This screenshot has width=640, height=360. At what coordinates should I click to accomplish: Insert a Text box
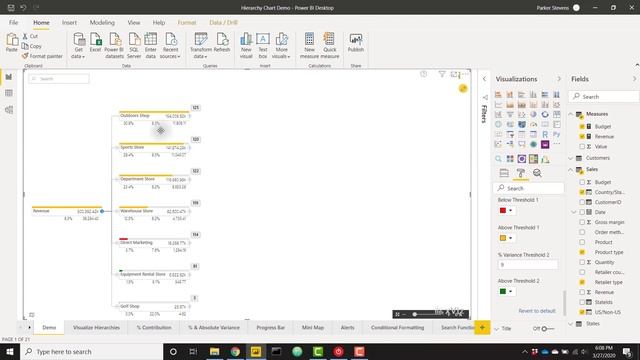tap(263, 46)
